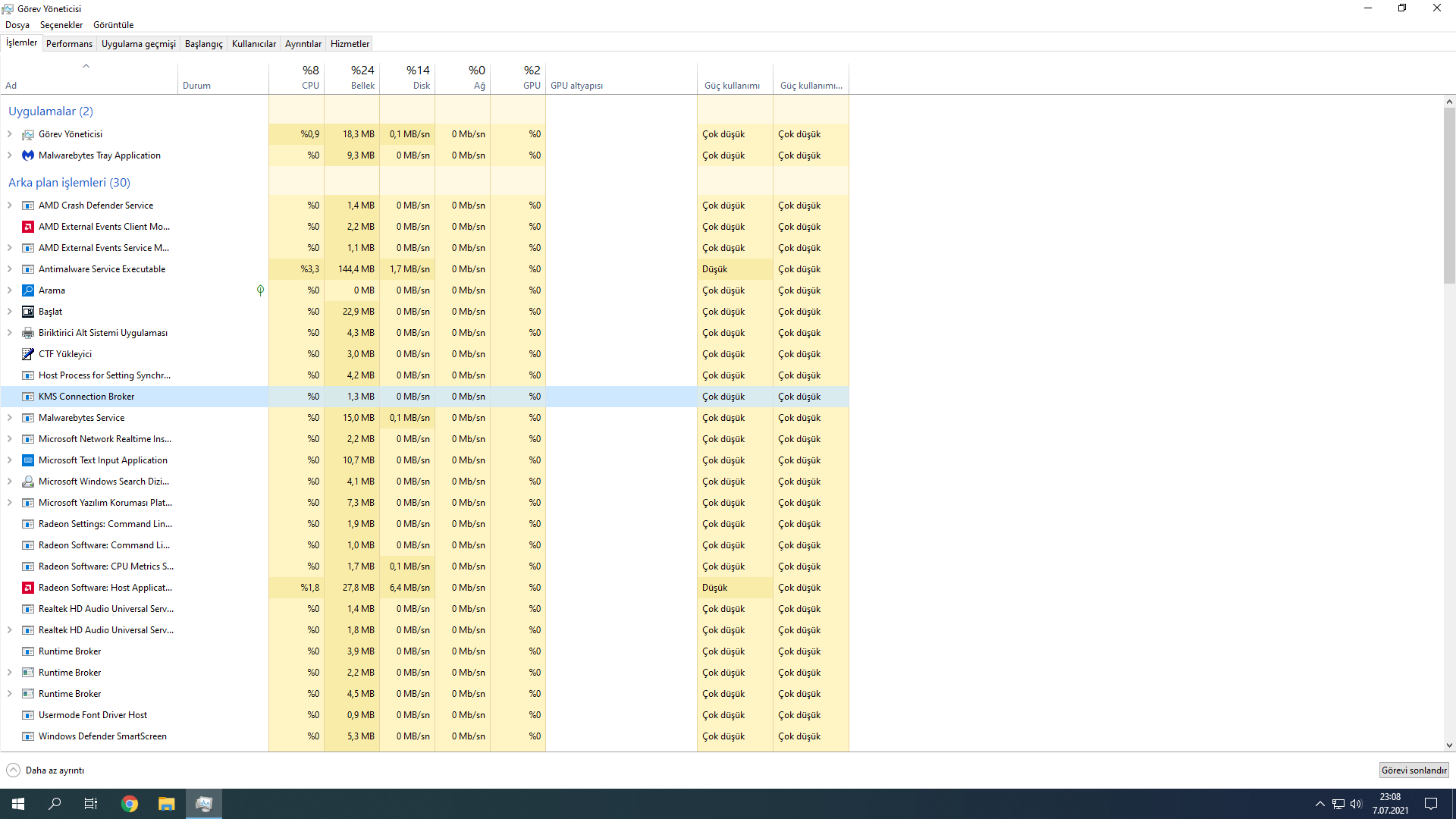Open the Seçenekler menu
1456x819 pixels.
click(61, 25)
